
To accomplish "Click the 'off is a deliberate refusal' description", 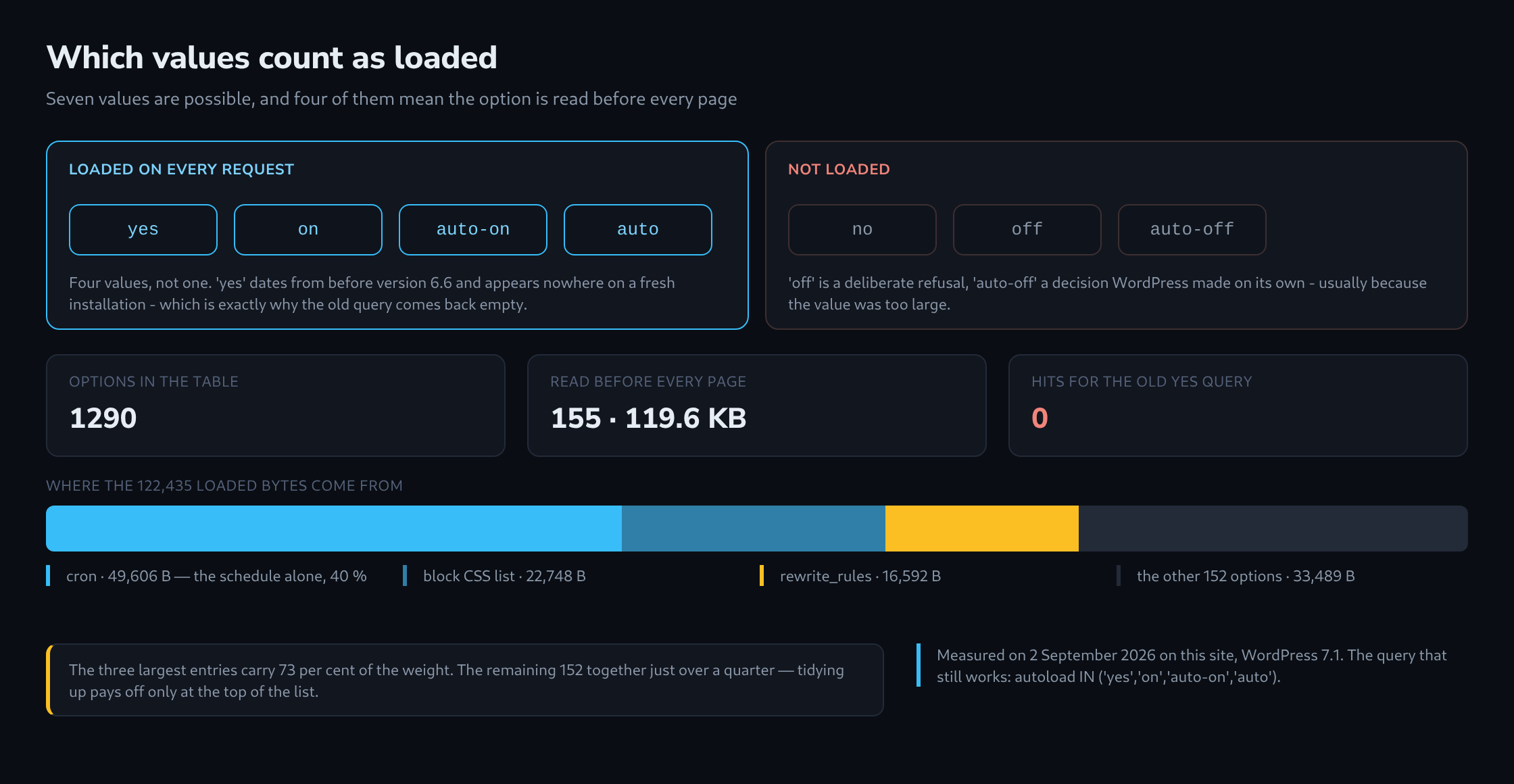I will coord(1107,293).
